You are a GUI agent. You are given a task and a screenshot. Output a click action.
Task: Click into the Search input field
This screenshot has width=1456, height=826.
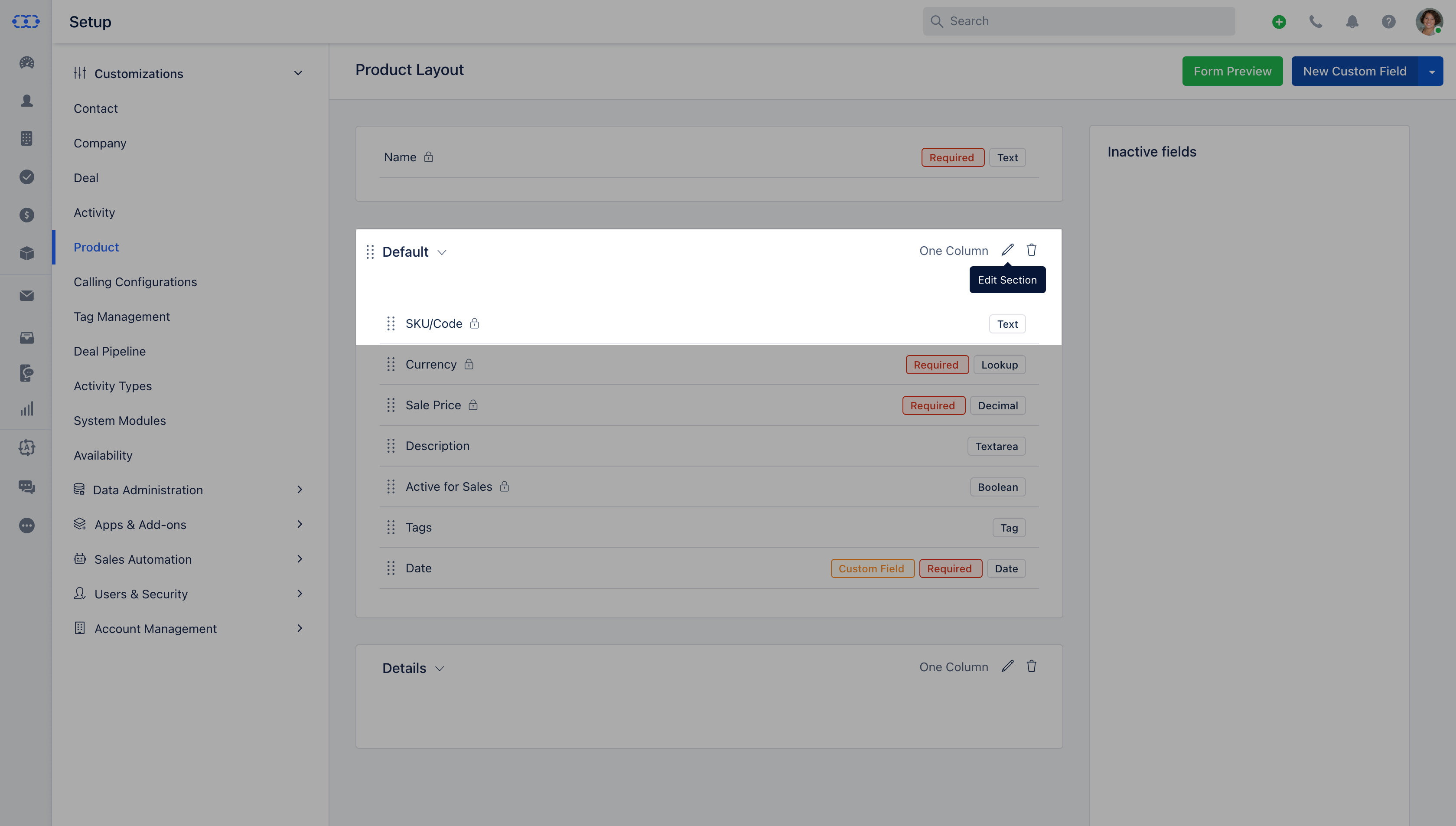1079,22
